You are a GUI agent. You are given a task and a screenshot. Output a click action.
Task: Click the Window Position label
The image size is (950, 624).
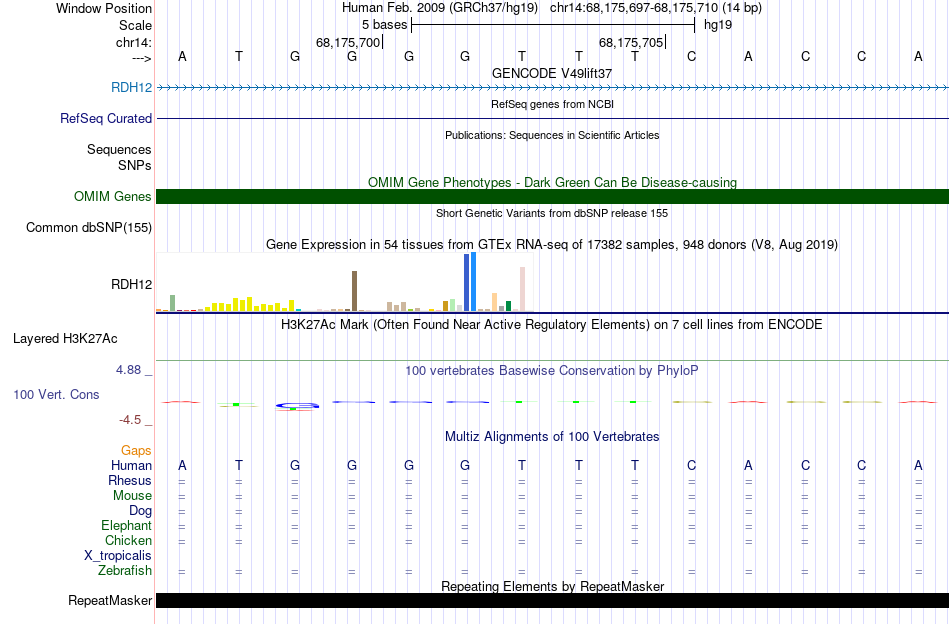(104, 8)
